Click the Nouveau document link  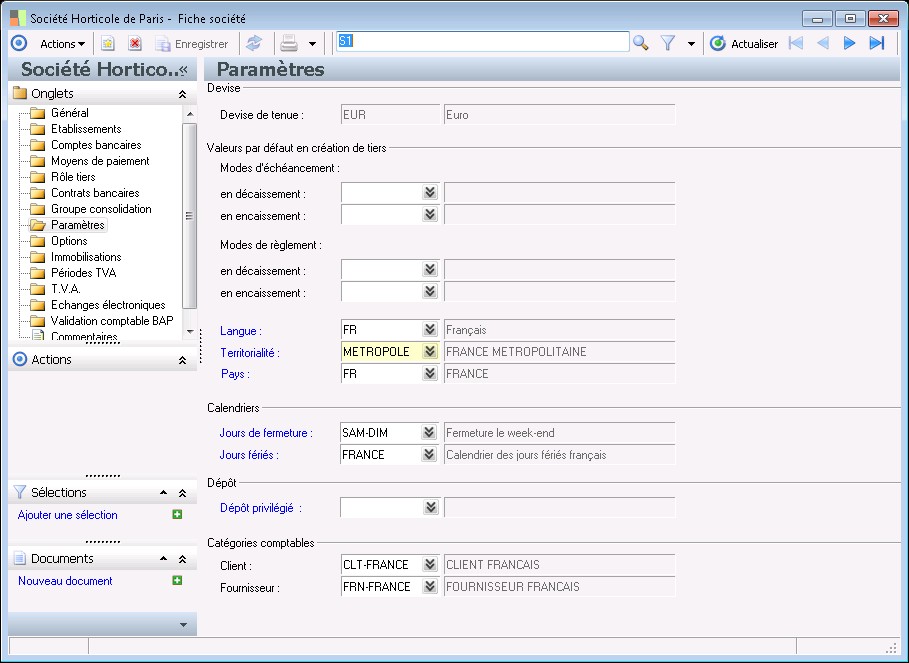[65, 581]
